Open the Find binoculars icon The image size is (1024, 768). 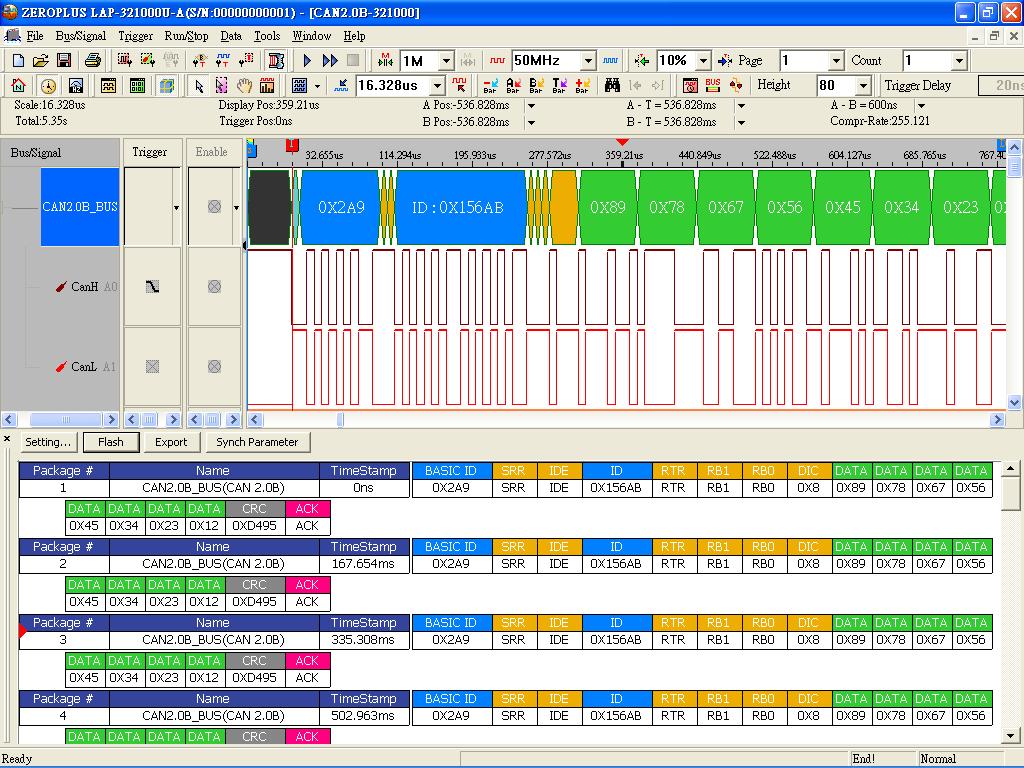[613, 85]
